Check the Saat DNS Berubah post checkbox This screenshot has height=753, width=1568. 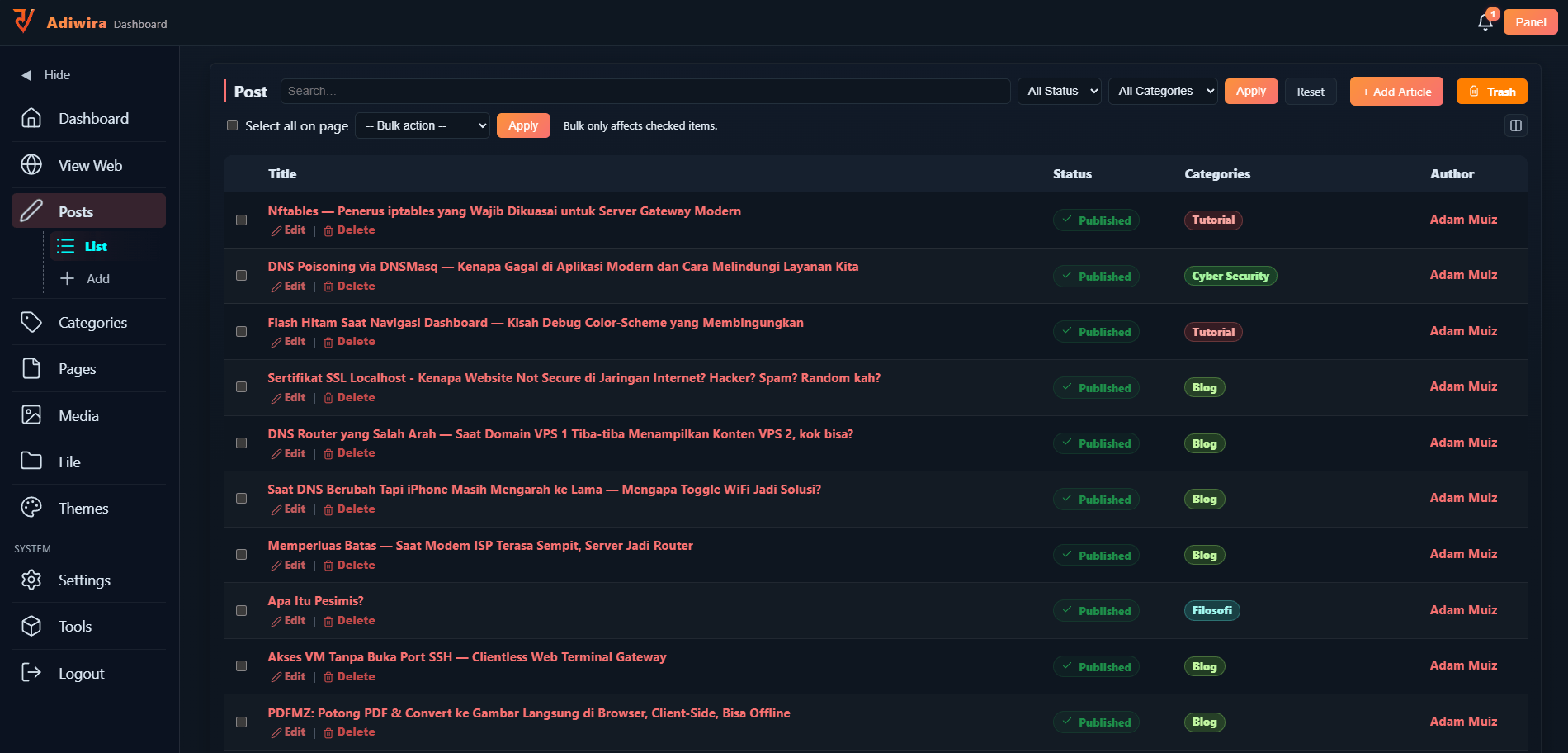tap(242, 499)
